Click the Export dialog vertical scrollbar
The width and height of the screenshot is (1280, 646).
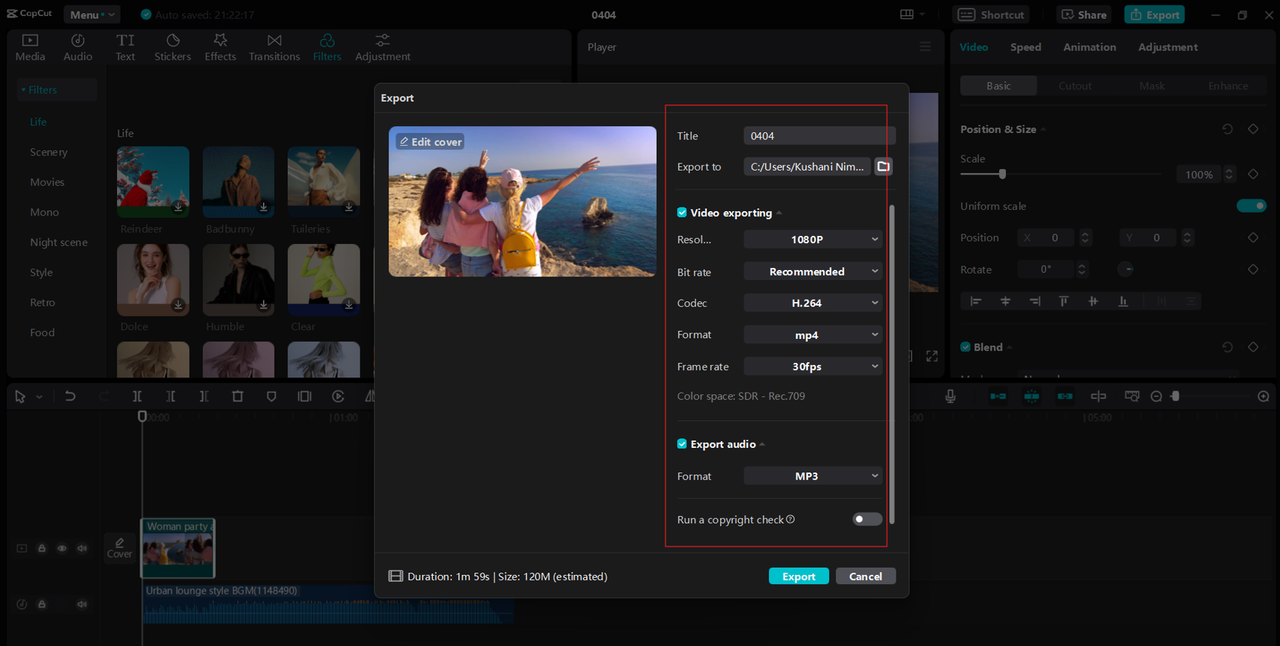pos(891,364)
